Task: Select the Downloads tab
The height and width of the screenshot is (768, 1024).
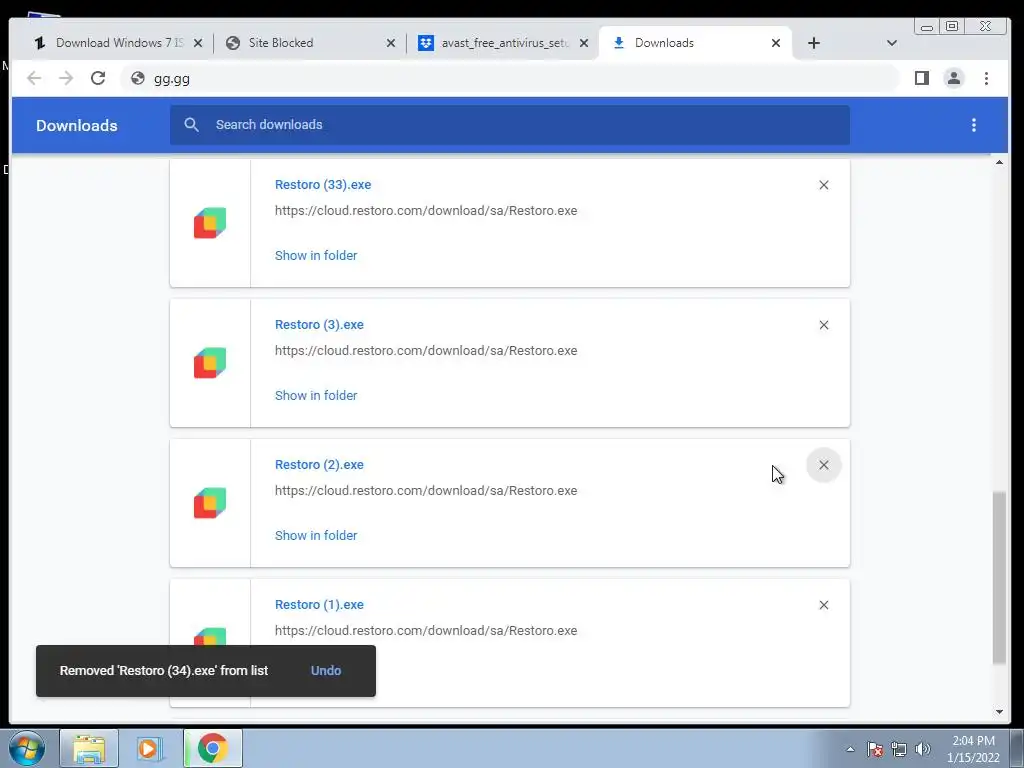Action: point(696,43)
